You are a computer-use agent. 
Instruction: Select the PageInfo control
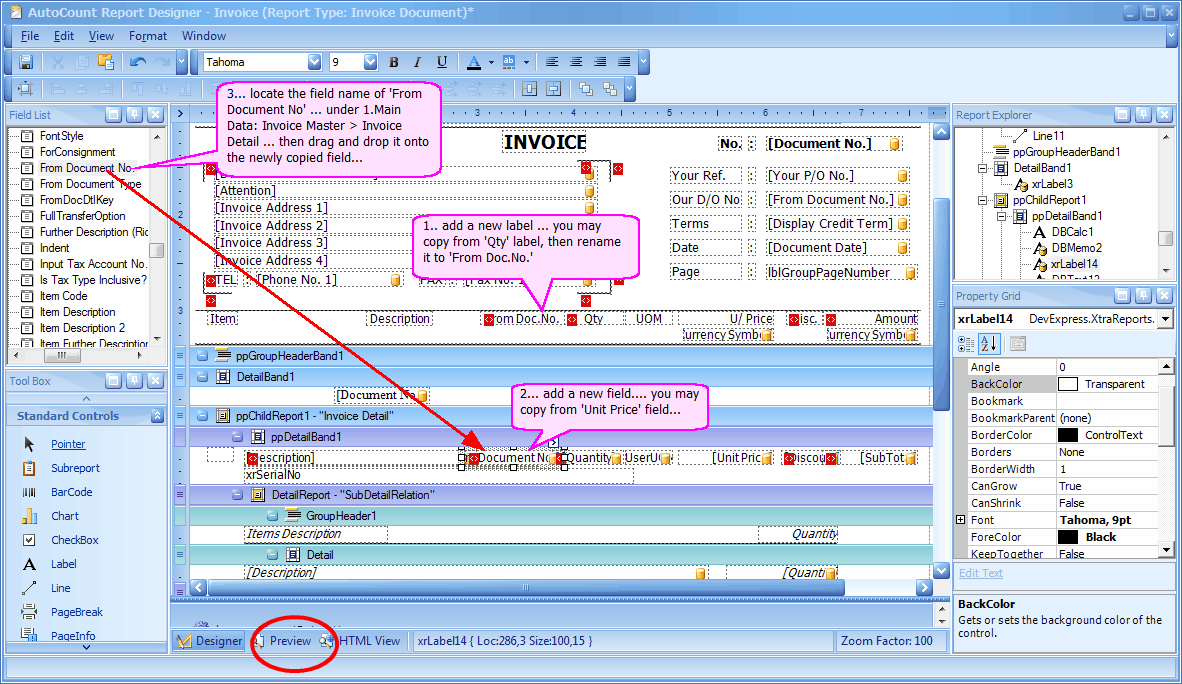(x=73, y=635)
